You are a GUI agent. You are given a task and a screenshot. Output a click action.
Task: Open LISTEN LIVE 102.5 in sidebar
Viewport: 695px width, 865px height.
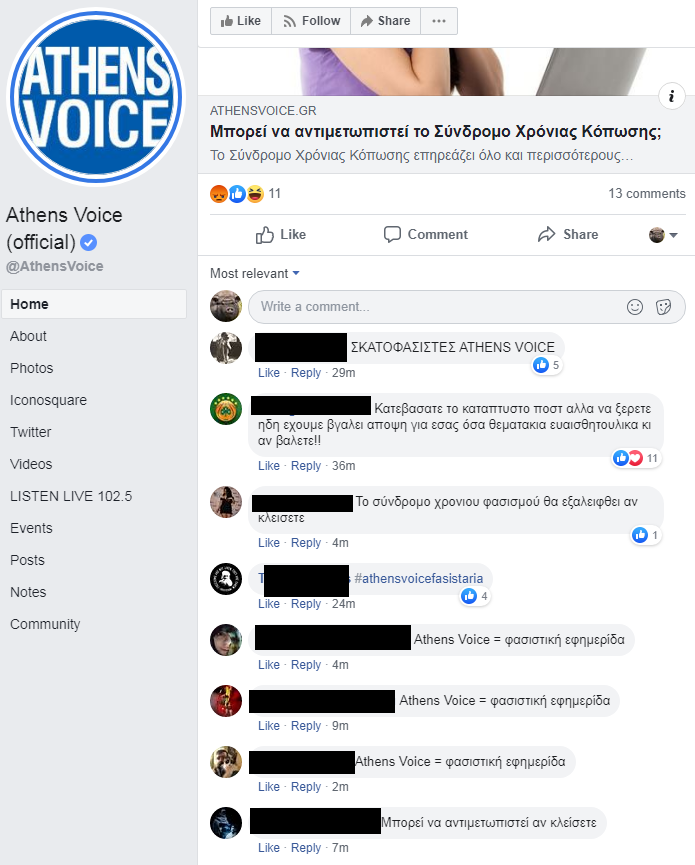(71, 496)
